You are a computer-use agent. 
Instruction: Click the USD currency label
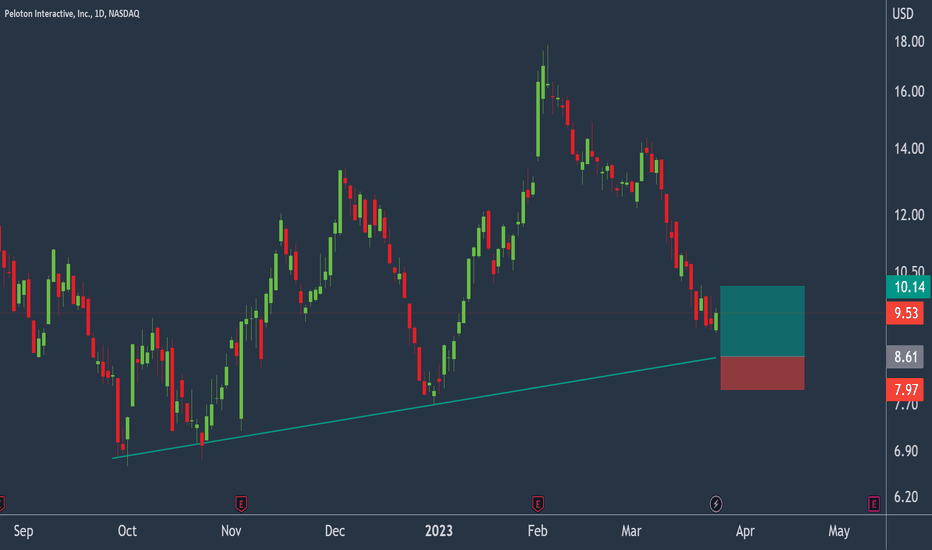pos(903,14)
